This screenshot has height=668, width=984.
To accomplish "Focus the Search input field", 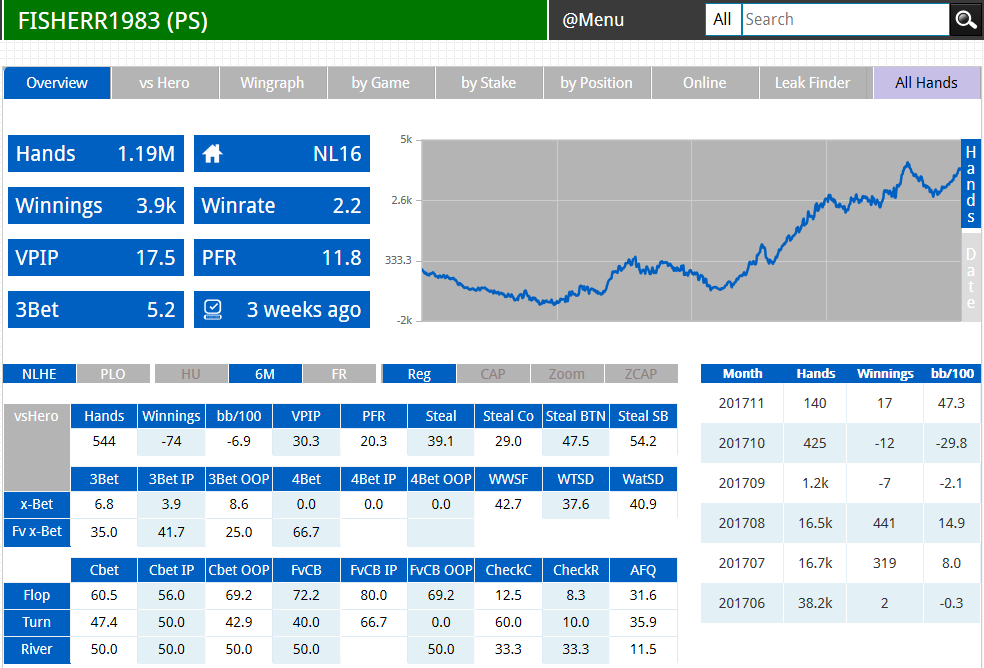I will tap(845, 19).
